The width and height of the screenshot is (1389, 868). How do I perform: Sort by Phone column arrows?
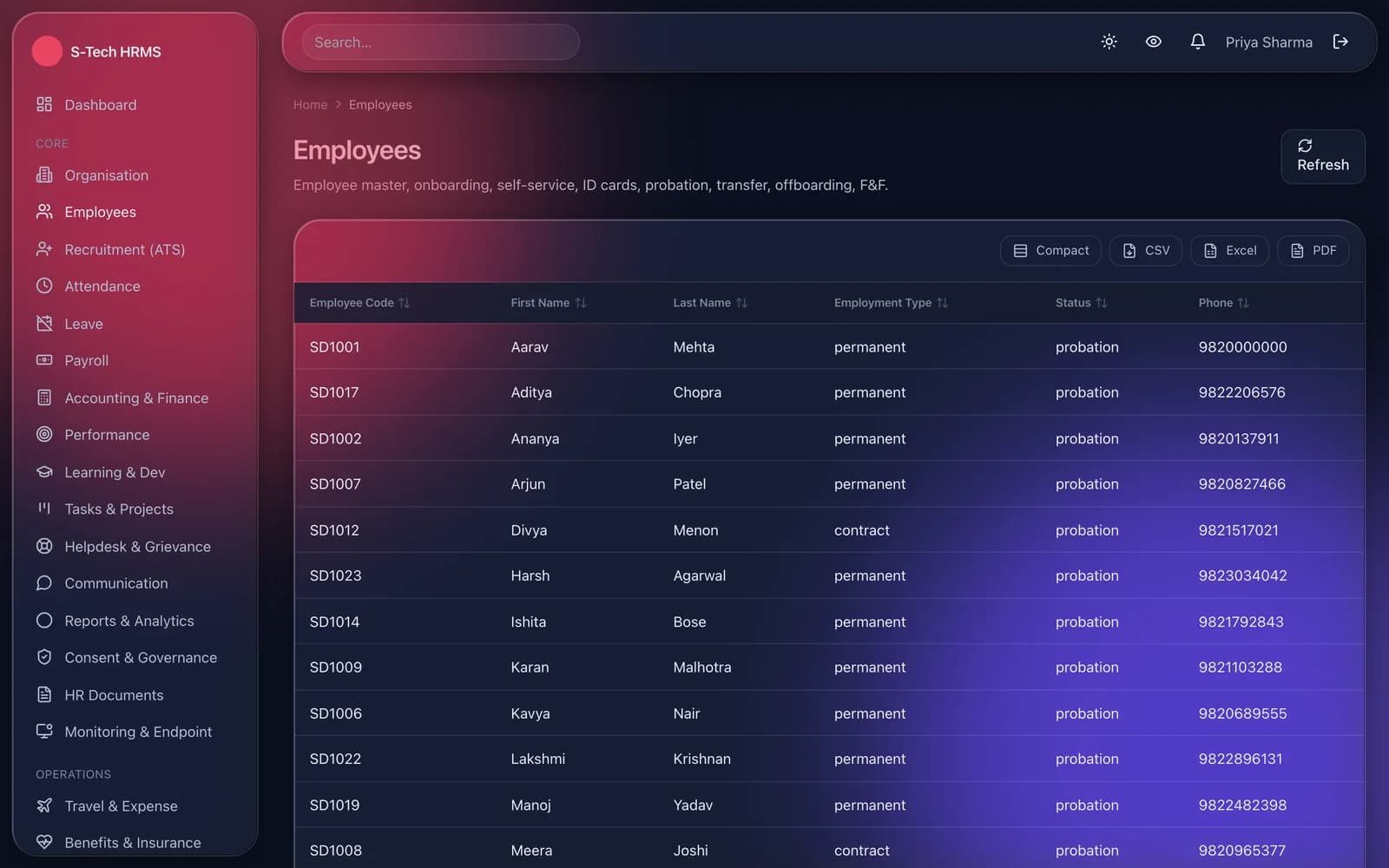click(x=1243, y=303)
